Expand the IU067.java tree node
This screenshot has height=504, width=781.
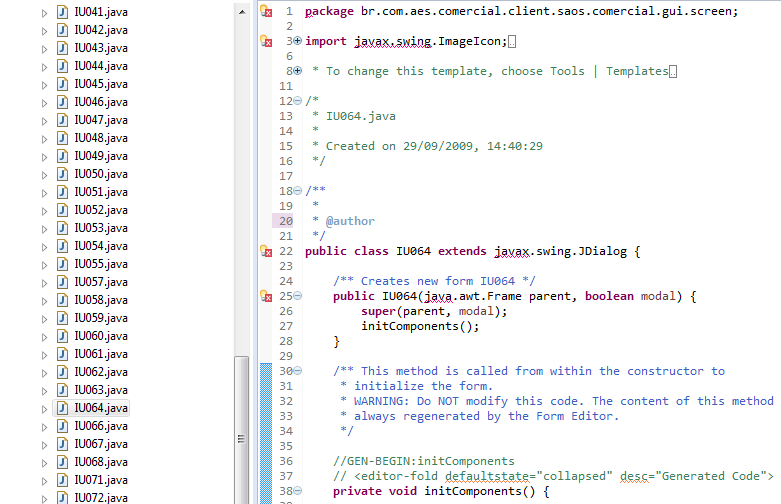click(44, 445)
